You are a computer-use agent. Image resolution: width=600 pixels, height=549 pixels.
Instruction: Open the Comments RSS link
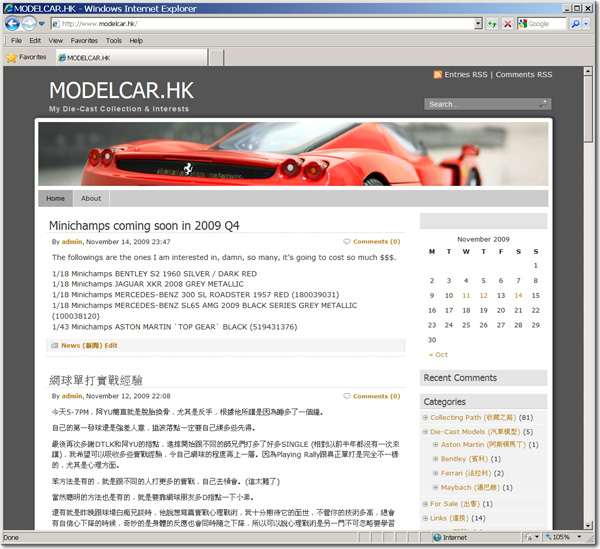[x=524, y=75]
